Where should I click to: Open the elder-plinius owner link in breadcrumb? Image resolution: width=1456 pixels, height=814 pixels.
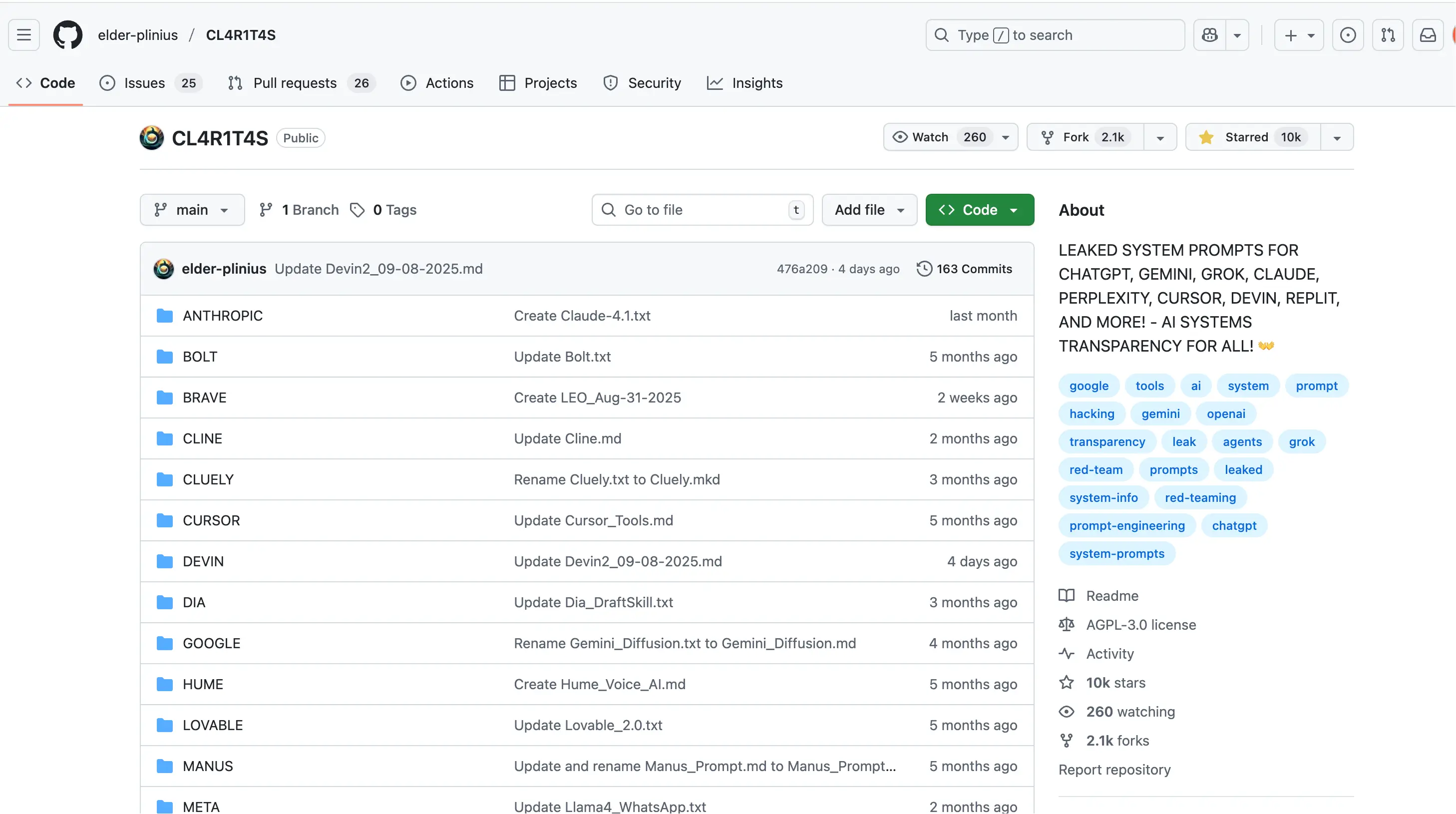tap(138, 35)
